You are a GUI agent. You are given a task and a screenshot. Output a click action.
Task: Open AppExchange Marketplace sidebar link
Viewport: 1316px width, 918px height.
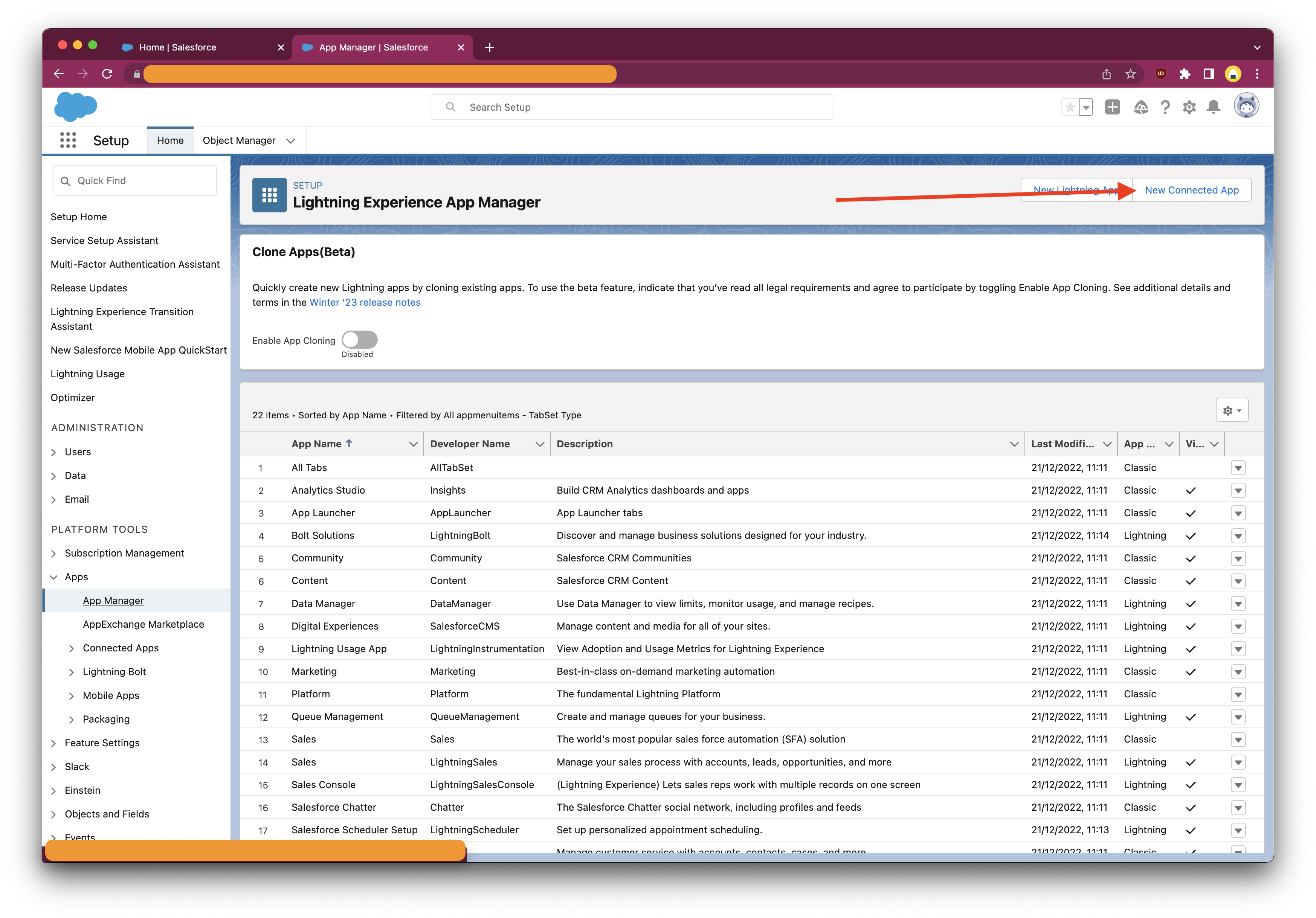point(143,624)
